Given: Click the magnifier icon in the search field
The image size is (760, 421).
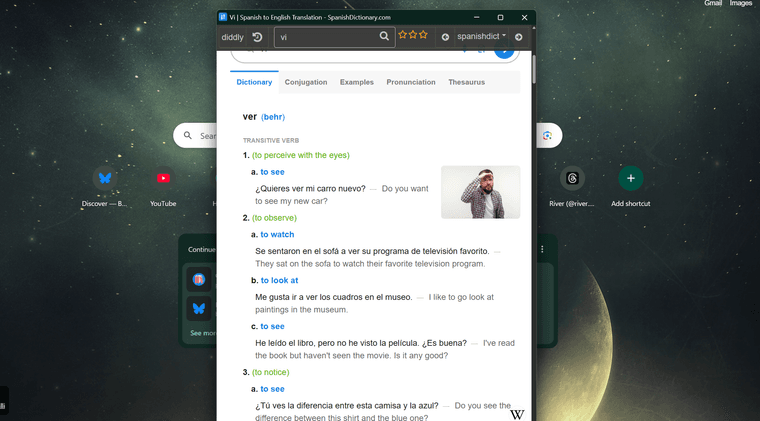Looking at the screenshot, I should pyautogui.click(x=384, y=37).
